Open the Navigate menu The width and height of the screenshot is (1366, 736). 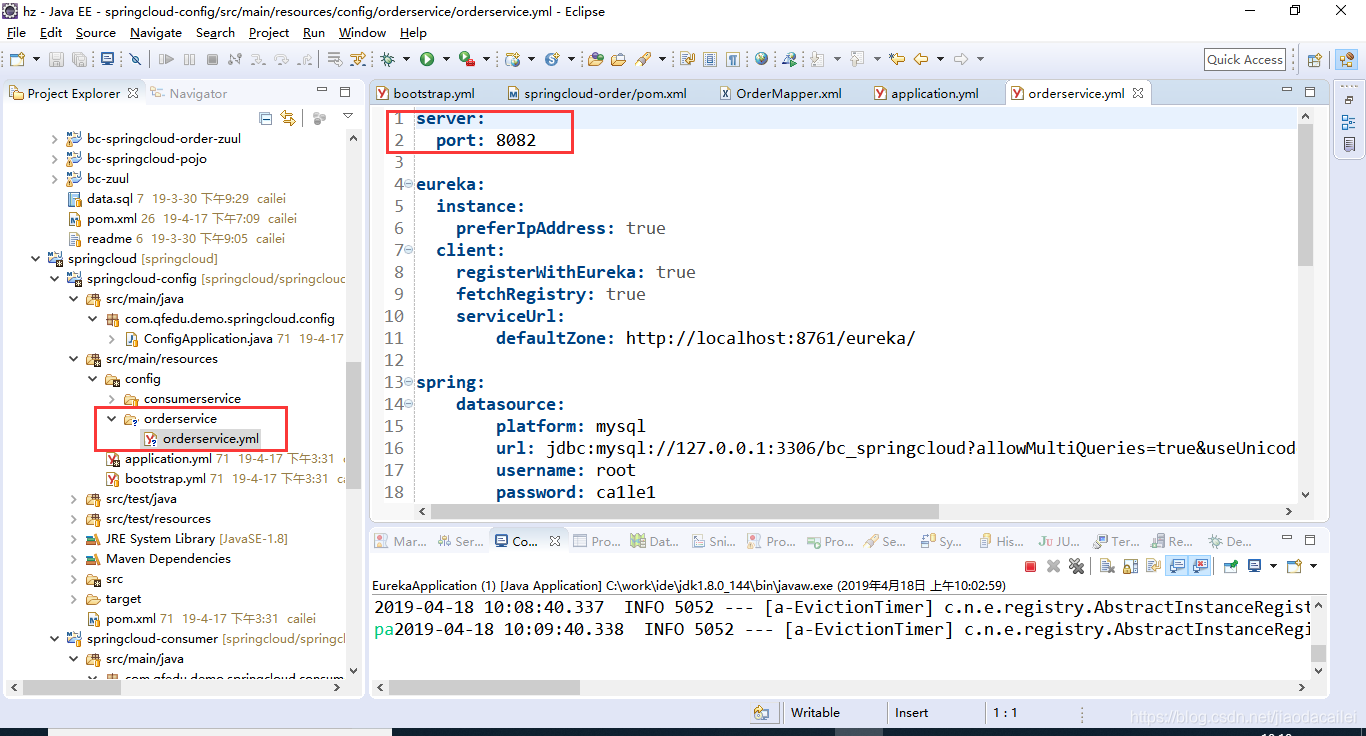156,32
